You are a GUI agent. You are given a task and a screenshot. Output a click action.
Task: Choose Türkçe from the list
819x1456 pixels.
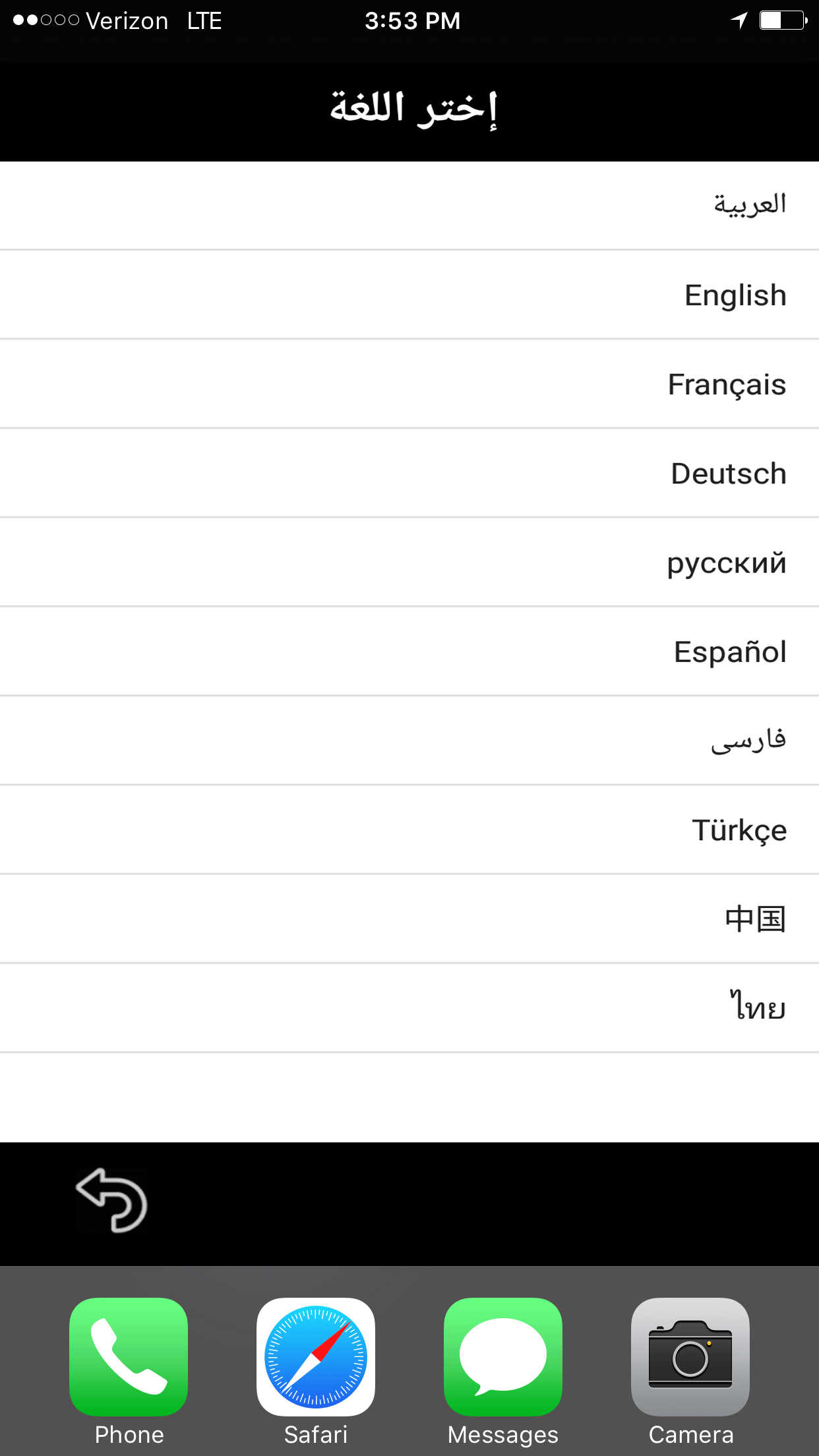(739, 830)
